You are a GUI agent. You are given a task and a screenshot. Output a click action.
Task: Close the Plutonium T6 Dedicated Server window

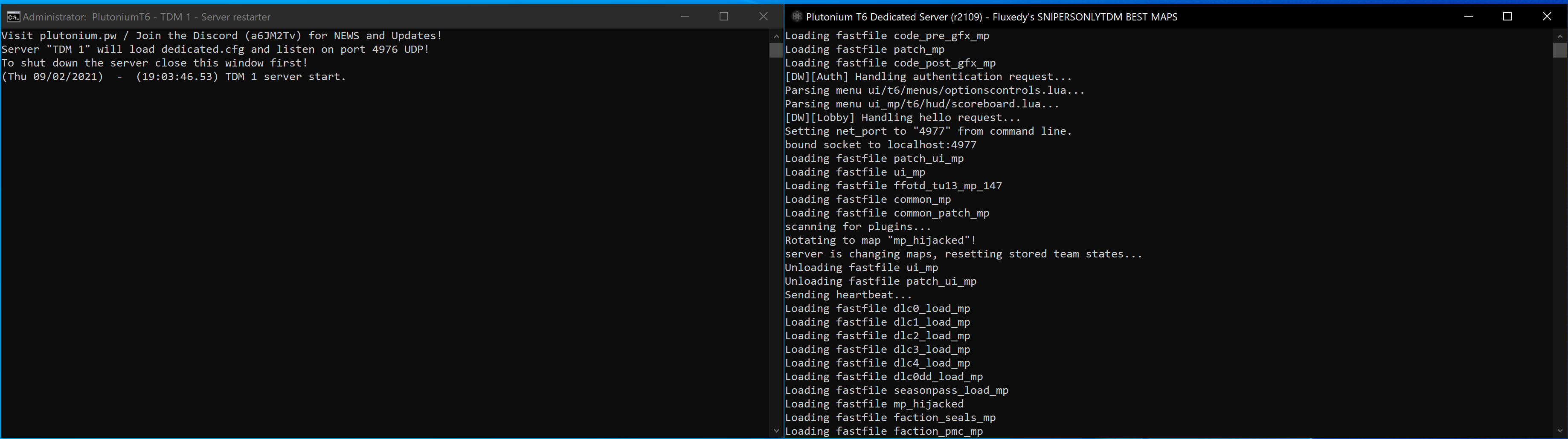point(1547,17)
